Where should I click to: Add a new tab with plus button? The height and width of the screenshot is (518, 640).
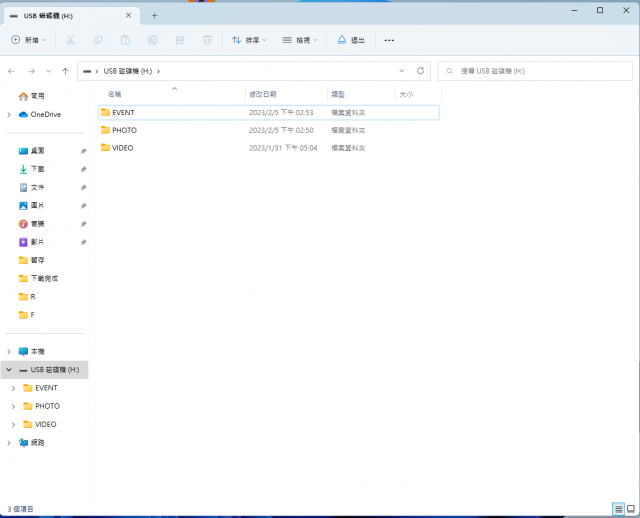(154, 16)
